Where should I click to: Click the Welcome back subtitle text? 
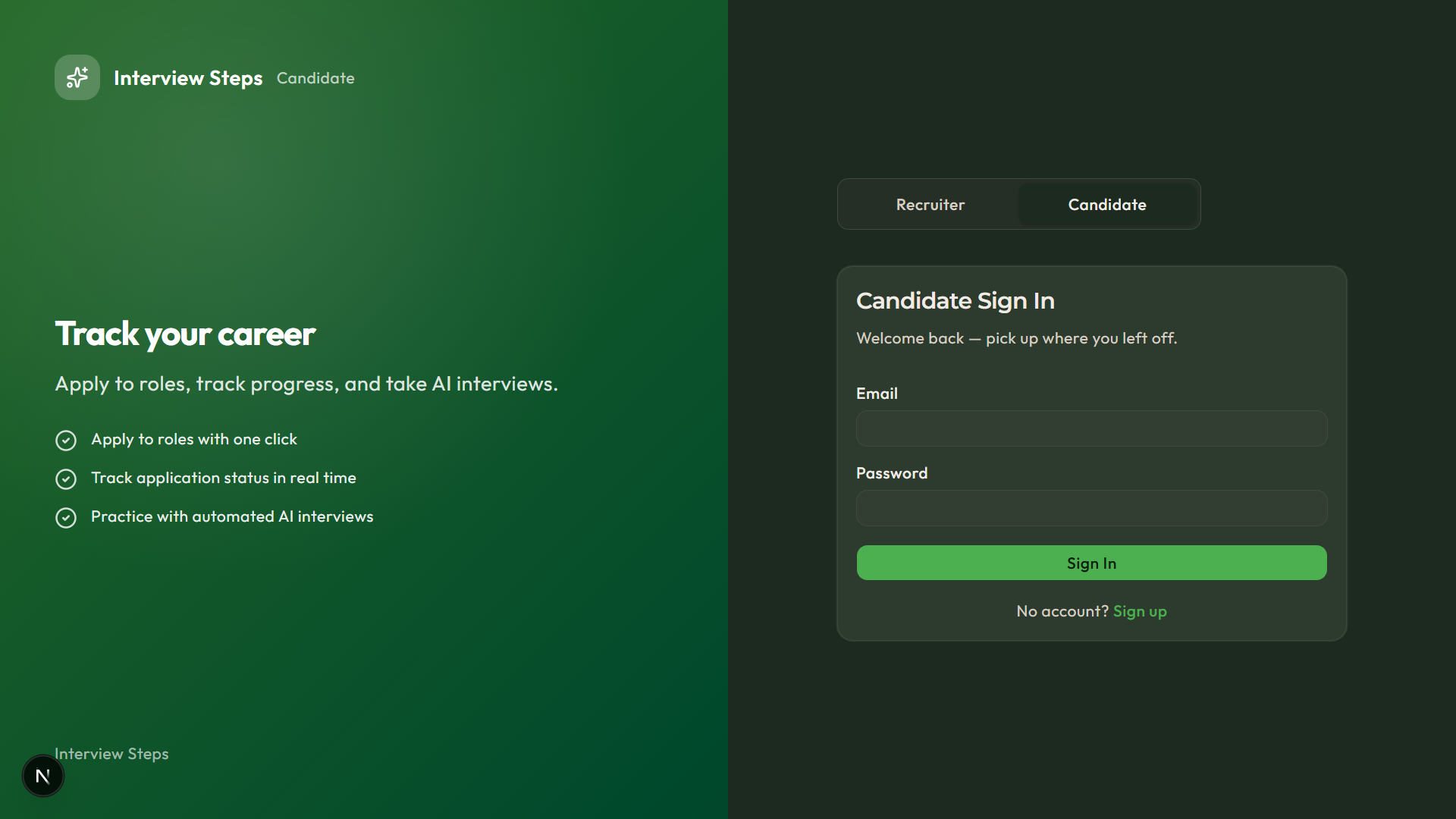[1016, 338]
